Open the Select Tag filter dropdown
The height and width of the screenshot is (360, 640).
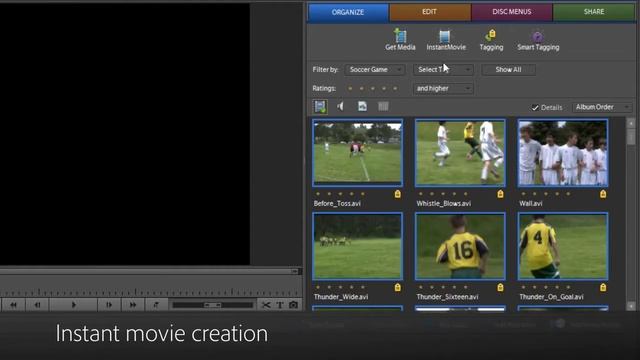coord(443,70)
